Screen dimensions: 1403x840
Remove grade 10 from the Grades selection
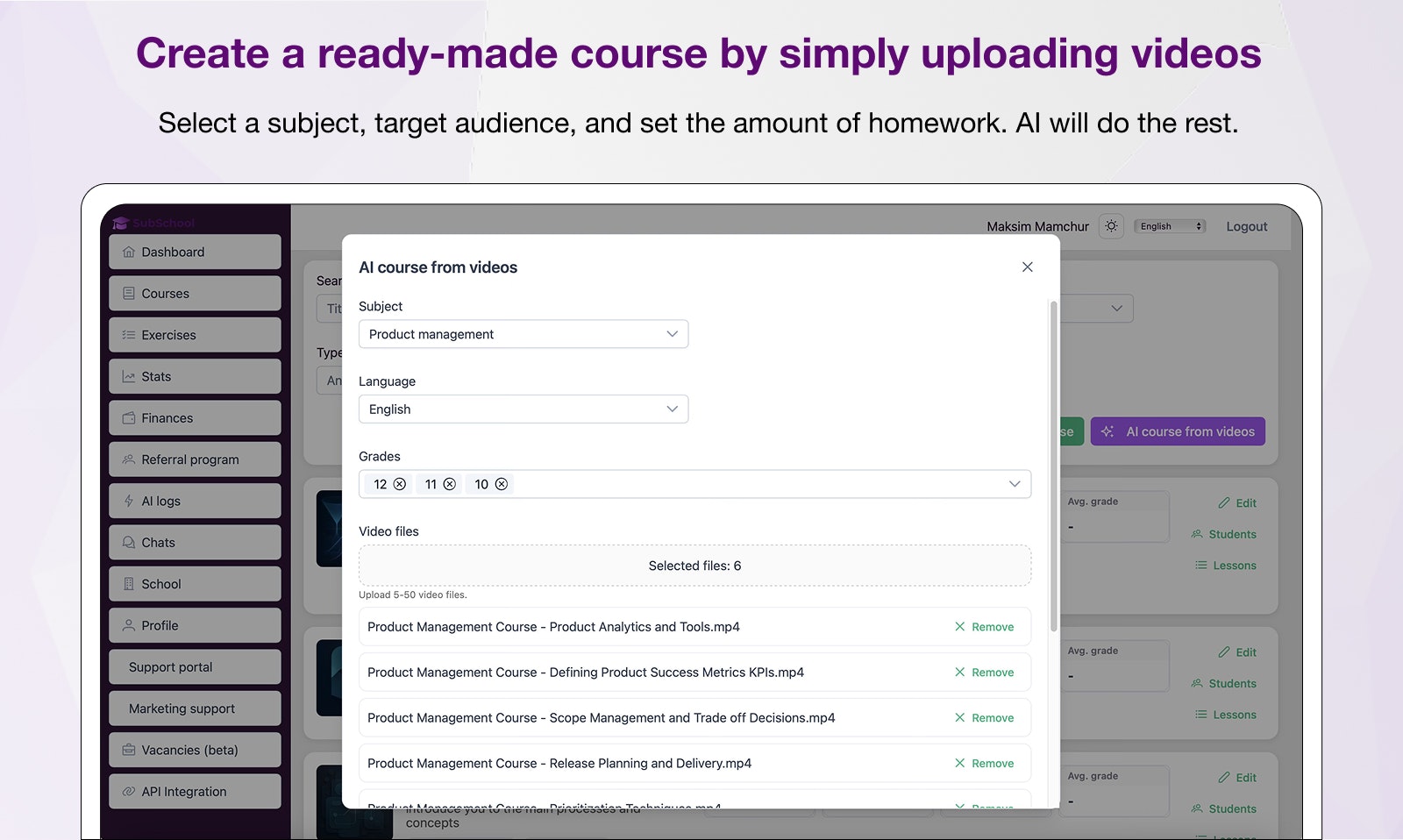[502, 483]
